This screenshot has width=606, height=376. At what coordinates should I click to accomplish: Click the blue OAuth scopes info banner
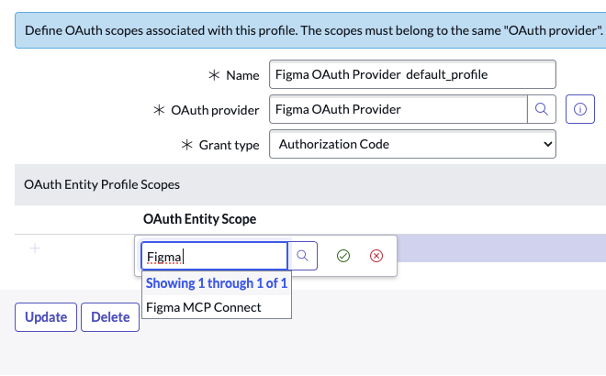coord(310,31)
